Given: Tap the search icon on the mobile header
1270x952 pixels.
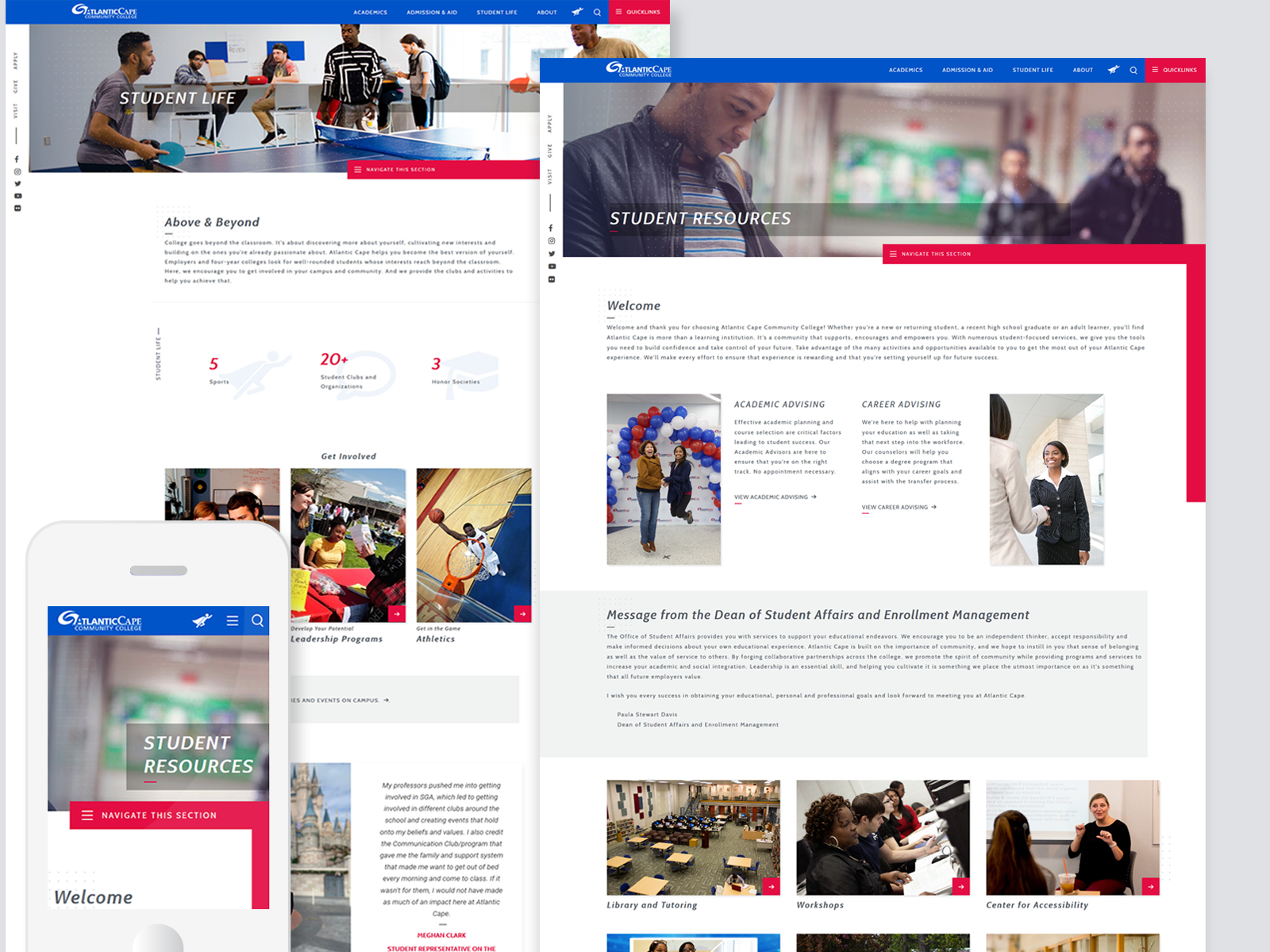Looking at the screenshot, I should tap(258, 620).
